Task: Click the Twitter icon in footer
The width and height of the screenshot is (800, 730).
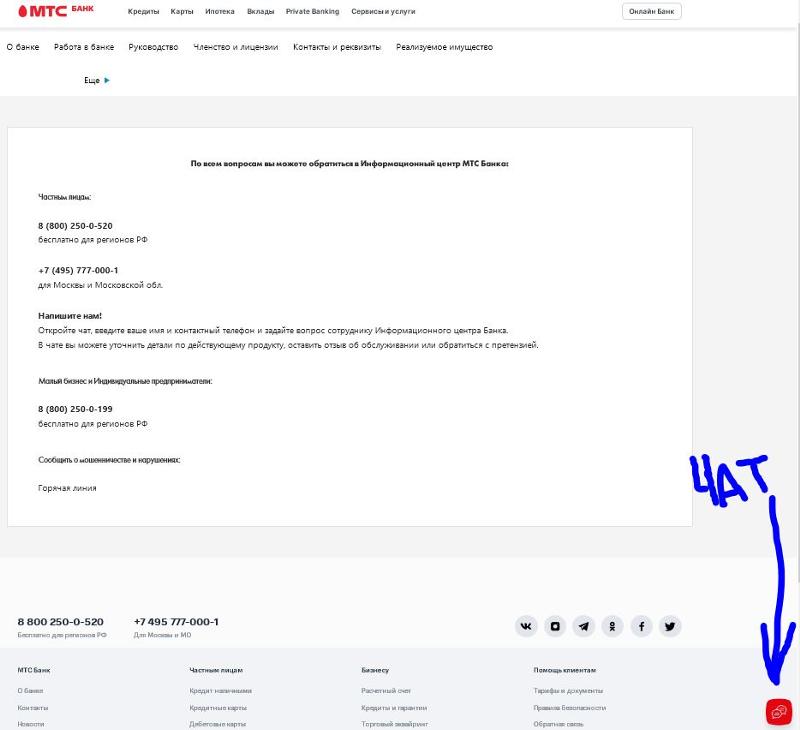Action: coord(670,625)
